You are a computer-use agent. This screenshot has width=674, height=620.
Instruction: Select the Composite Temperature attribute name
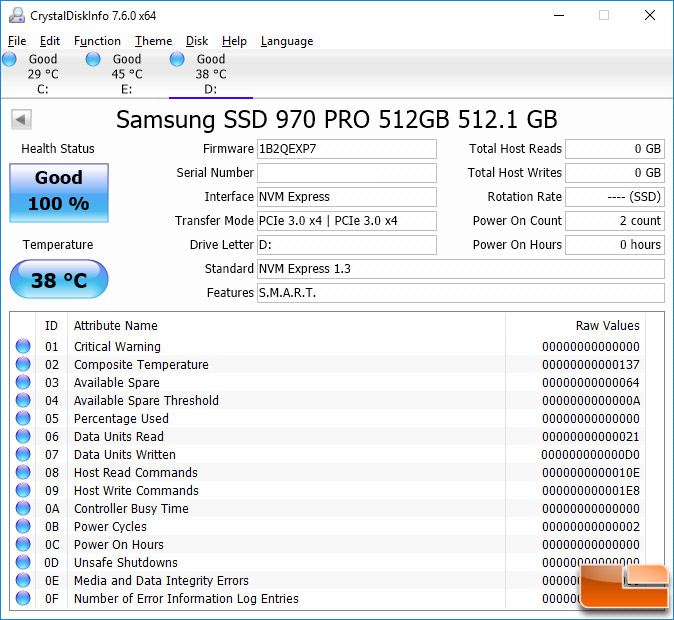tap(141, 365)
